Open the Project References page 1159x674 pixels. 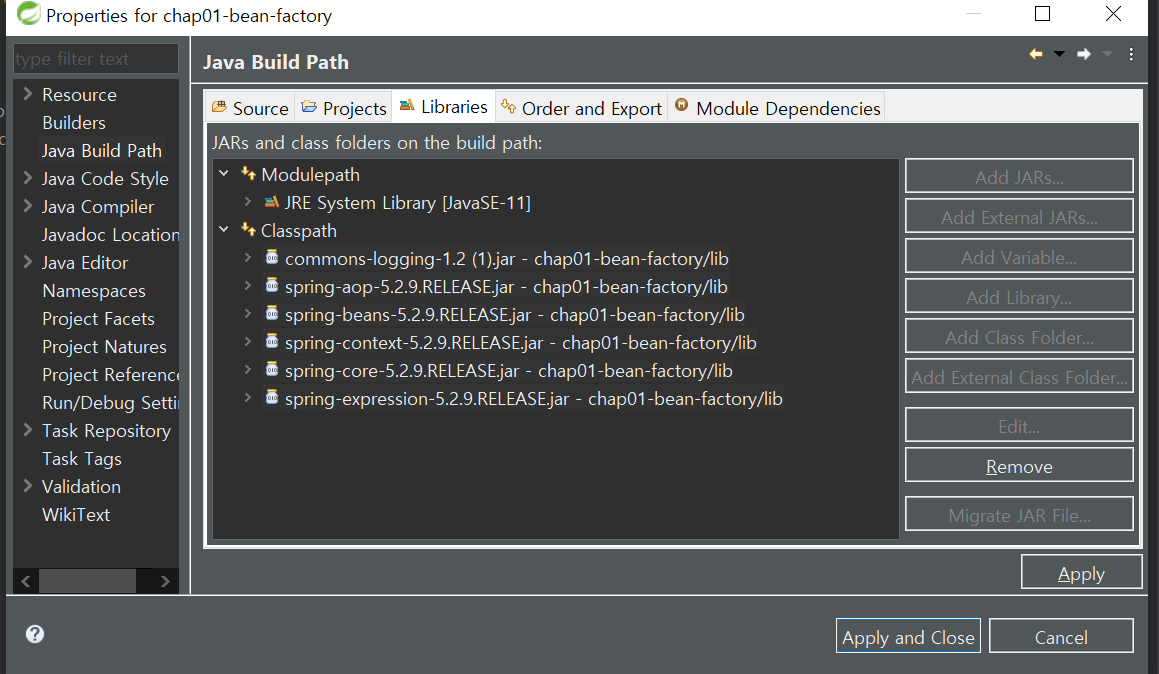[x=110, y=375]
